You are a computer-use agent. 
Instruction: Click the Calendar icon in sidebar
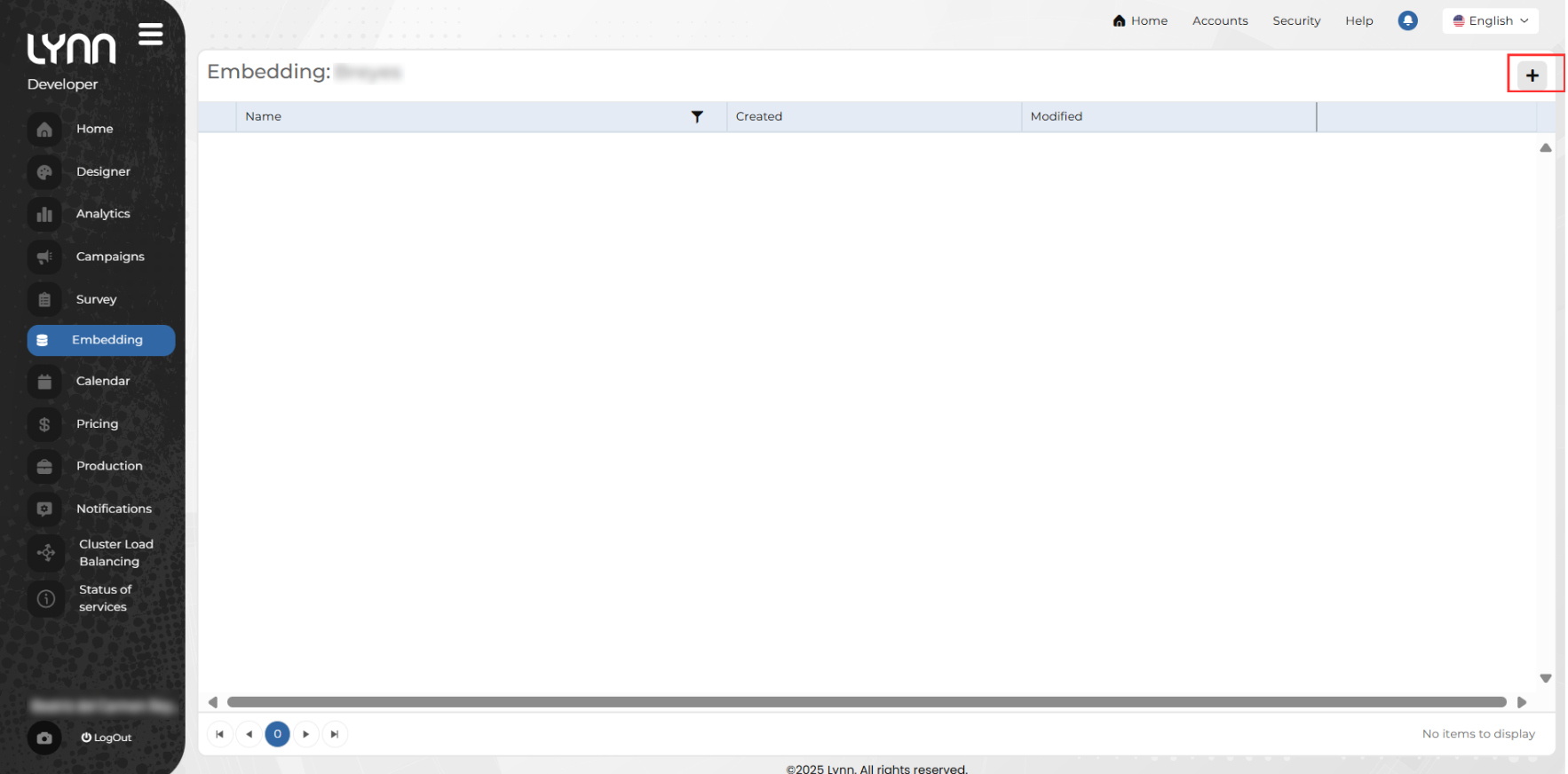coord(44,382)
